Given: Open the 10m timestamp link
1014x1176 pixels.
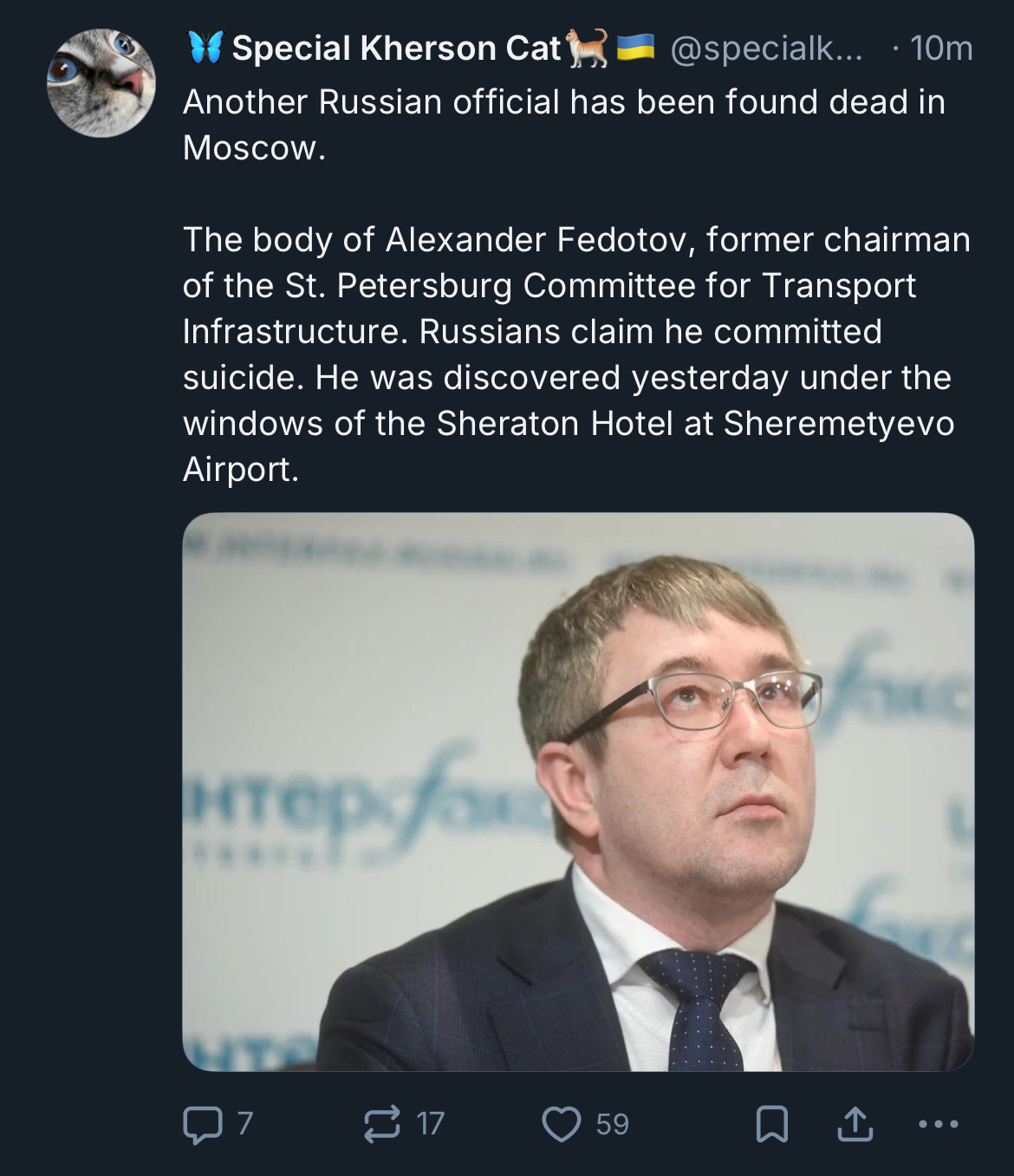Looking at the screenshot, I should [x=941, y=49].
